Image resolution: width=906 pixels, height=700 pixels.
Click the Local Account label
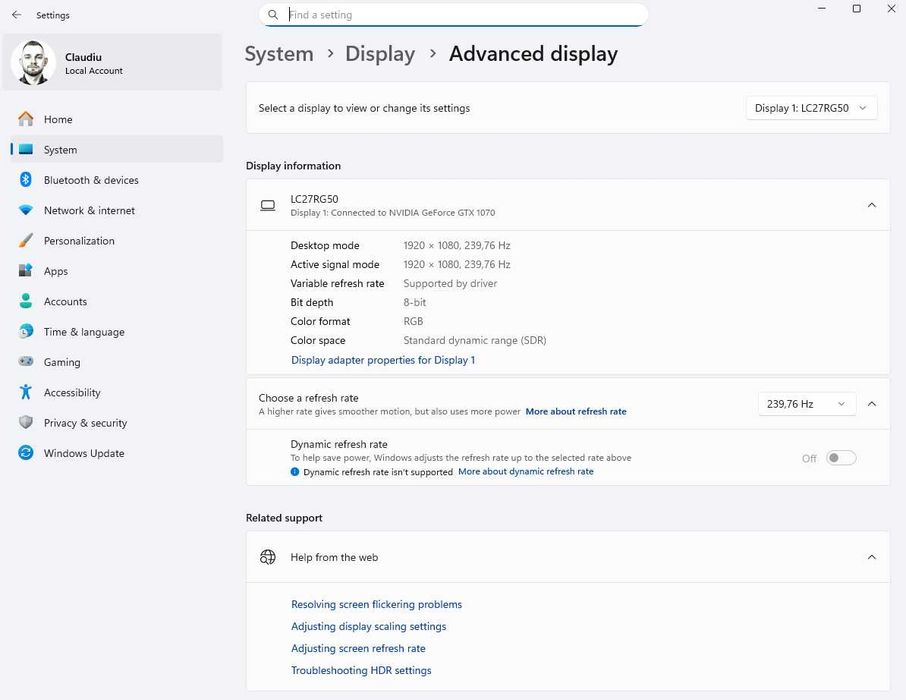pos(94,71)
